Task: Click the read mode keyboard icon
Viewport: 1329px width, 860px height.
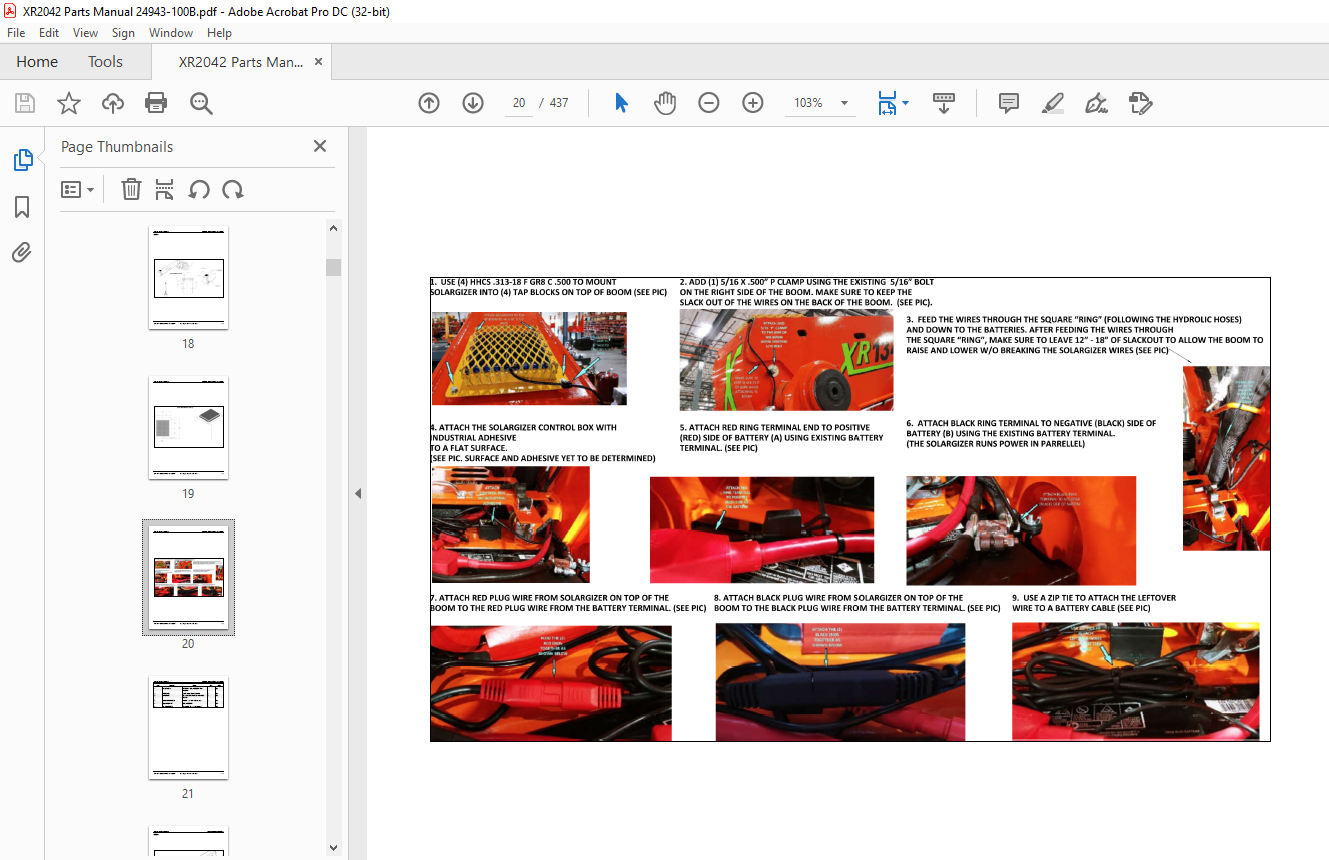Action: coord(944,103)
